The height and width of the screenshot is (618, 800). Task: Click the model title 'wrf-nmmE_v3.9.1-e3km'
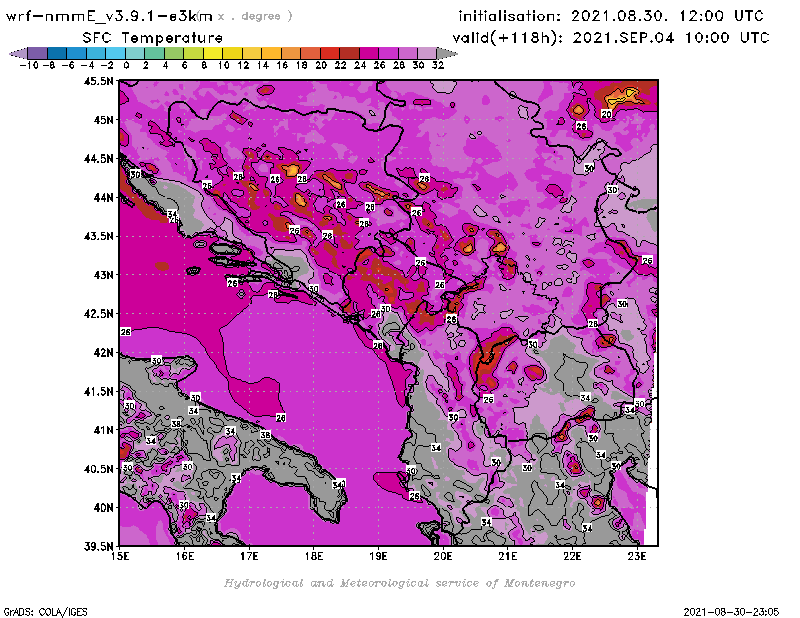tap(109, 16)
